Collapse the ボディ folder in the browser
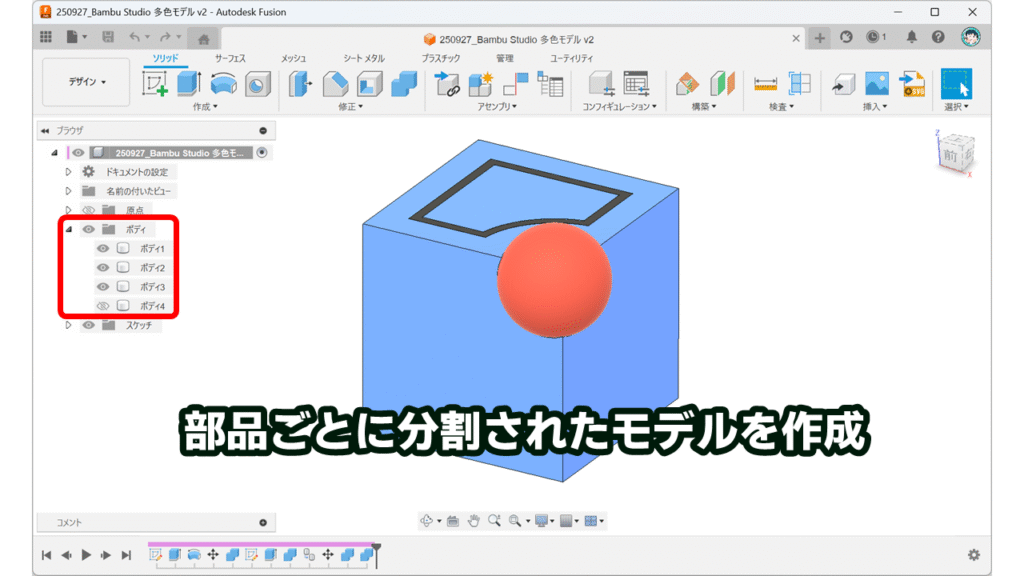Screen dimensions: 1024x576 tap(68, 230)
